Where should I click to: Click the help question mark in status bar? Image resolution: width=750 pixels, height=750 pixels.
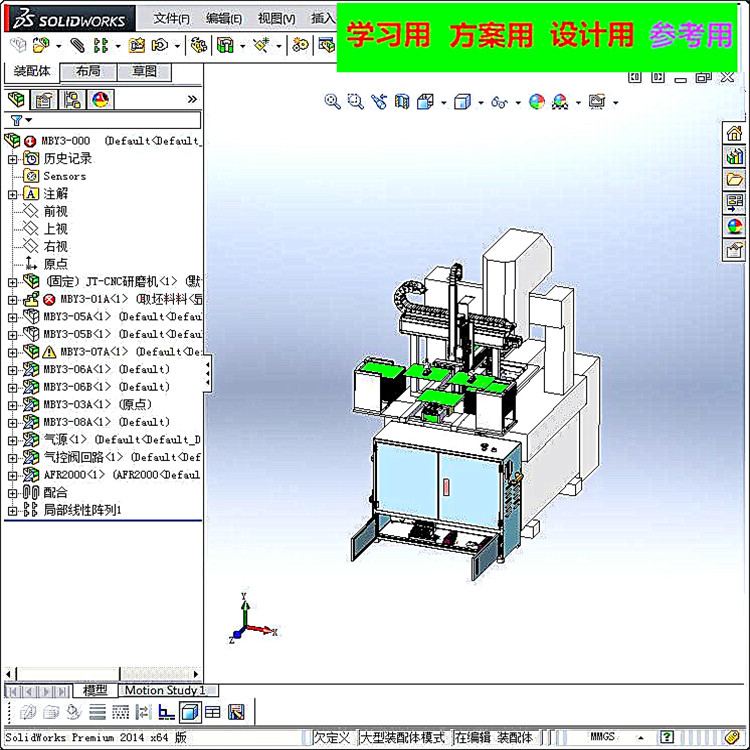(x=666, y=737)
